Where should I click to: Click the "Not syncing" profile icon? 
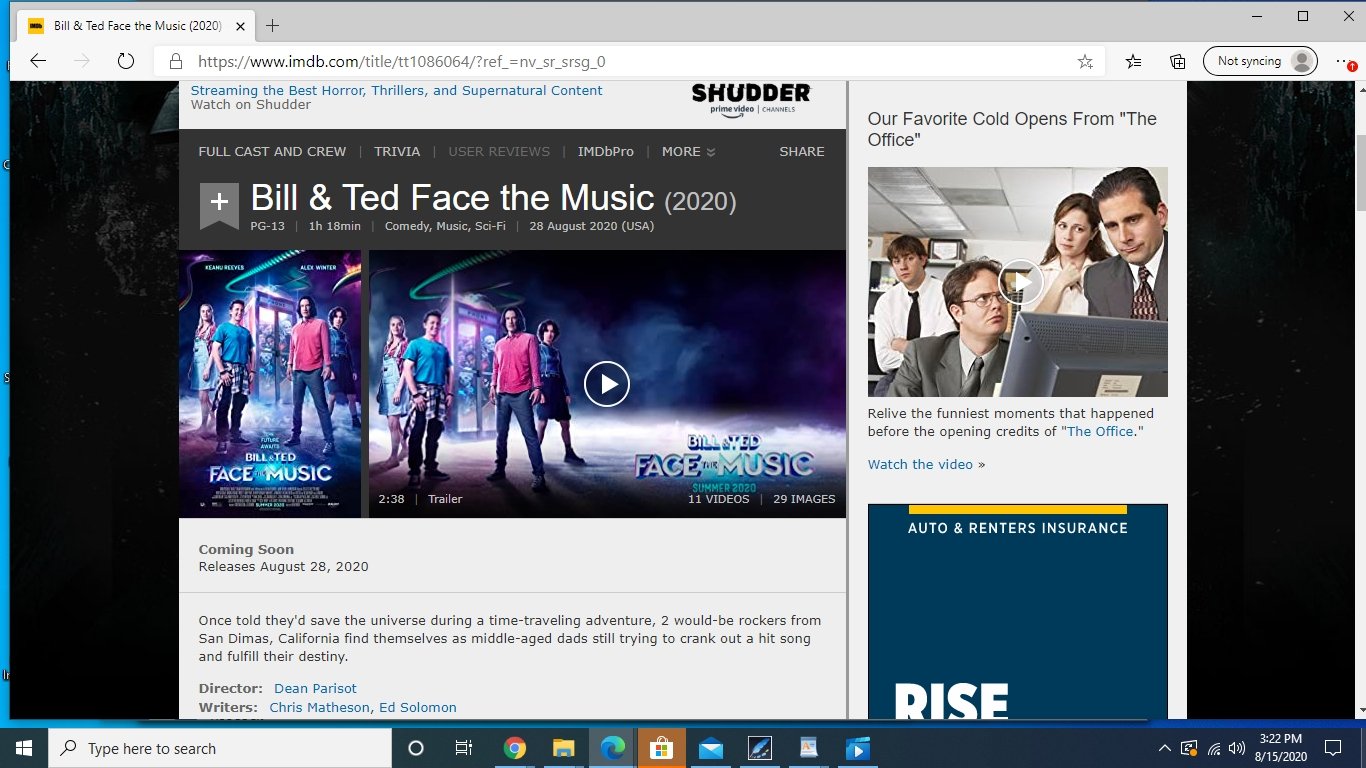[x=1259, y=61]
